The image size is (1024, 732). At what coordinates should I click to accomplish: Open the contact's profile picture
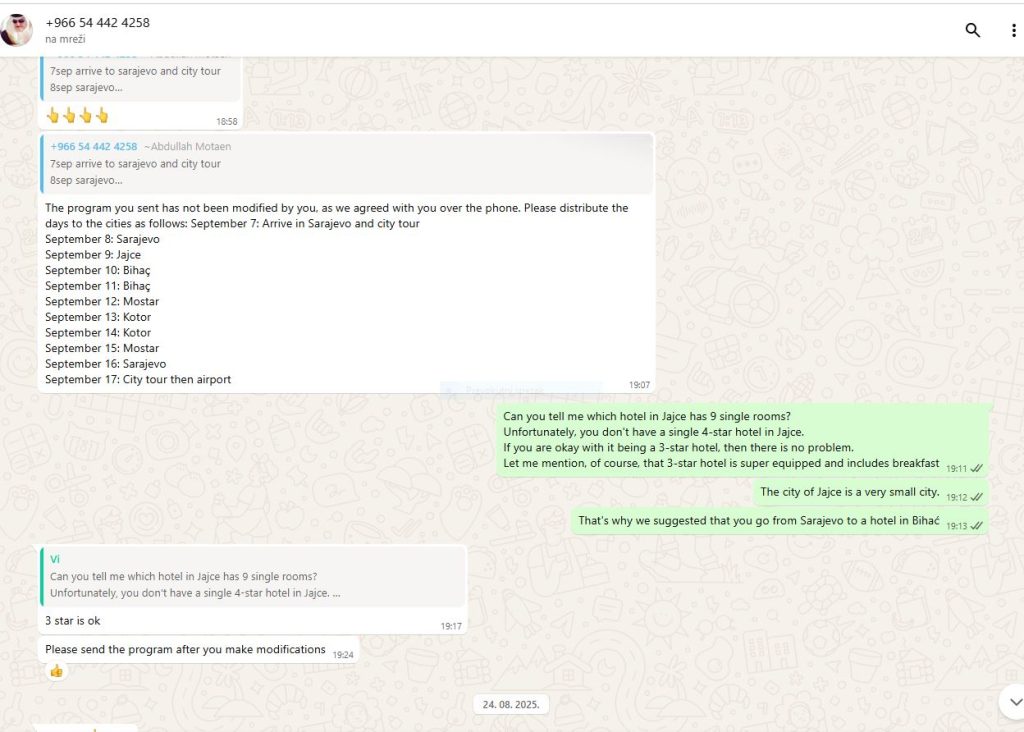coord(17,30)
